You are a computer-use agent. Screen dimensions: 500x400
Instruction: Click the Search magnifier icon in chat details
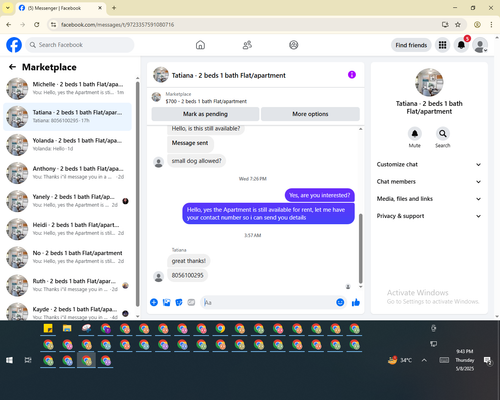click(x=443, y=134)
